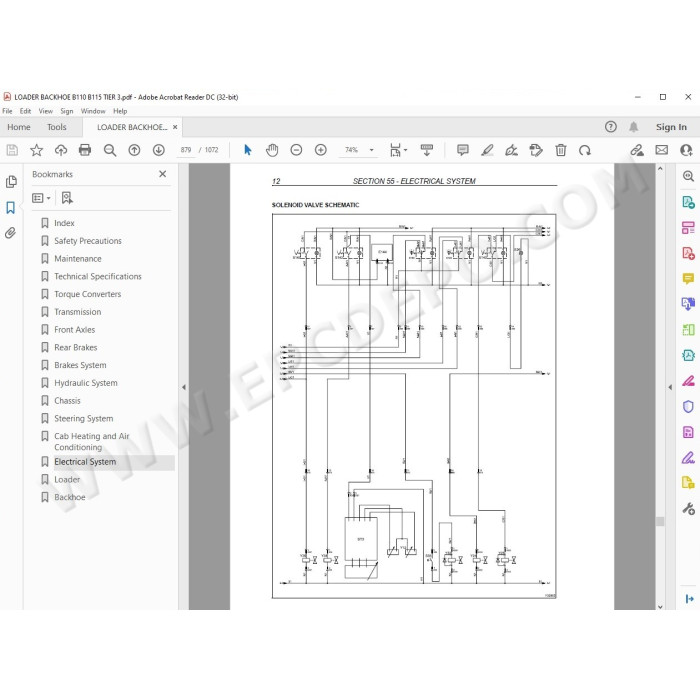The image size is (700, 700).
Task: Collapse the left navigation pane arrow
Action: (x=183, y=387)
